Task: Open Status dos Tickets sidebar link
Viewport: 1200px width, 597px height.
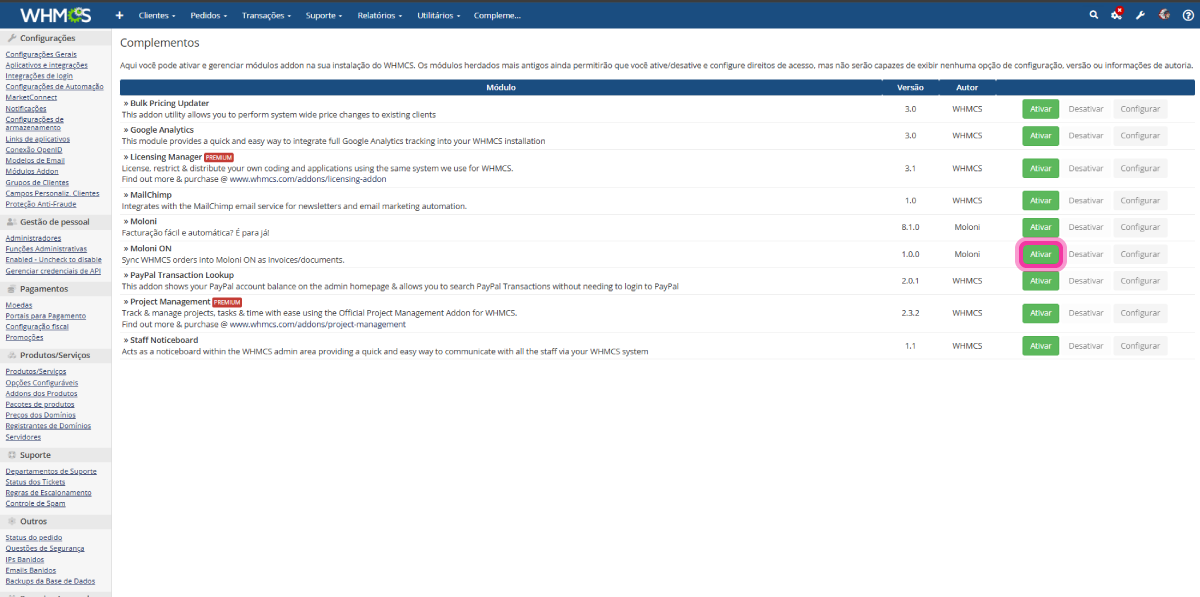Action: pyautogui.click(x=35, y=482)
